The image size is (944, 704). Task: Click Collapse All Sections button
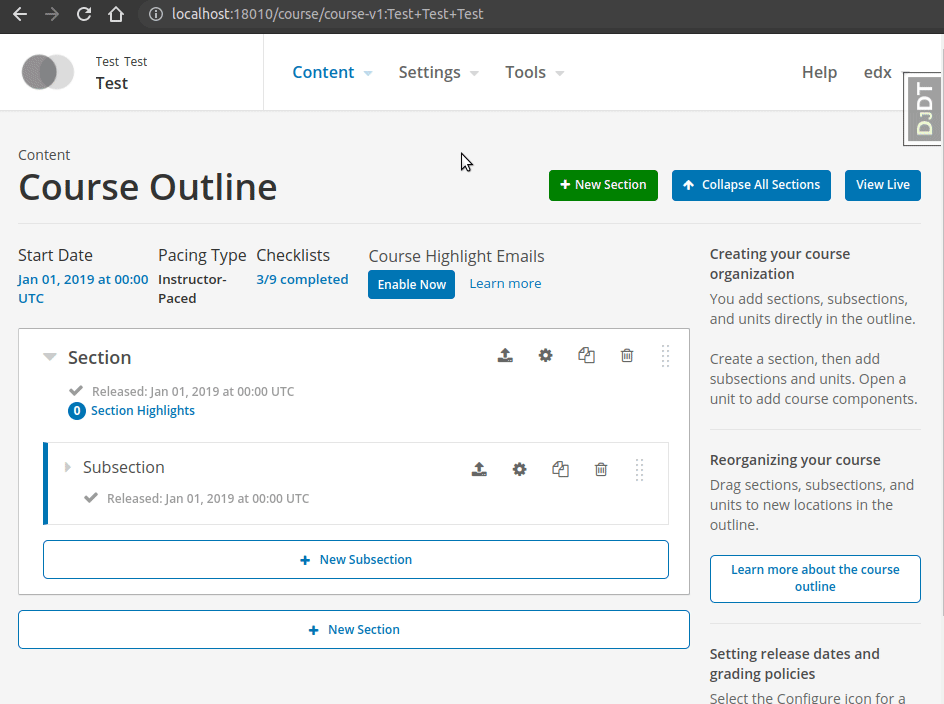(x=751, y=185)
